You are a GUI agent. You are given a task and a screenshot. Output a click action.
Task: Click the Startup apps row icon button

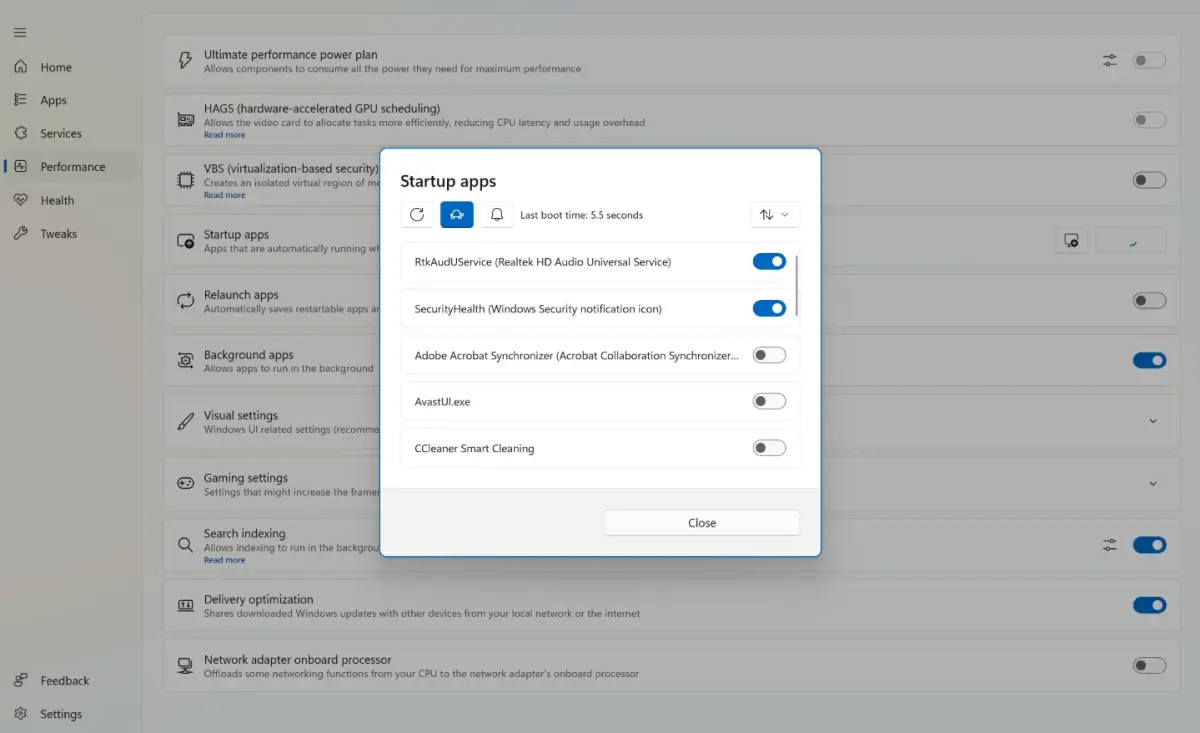coord(1071,240)
